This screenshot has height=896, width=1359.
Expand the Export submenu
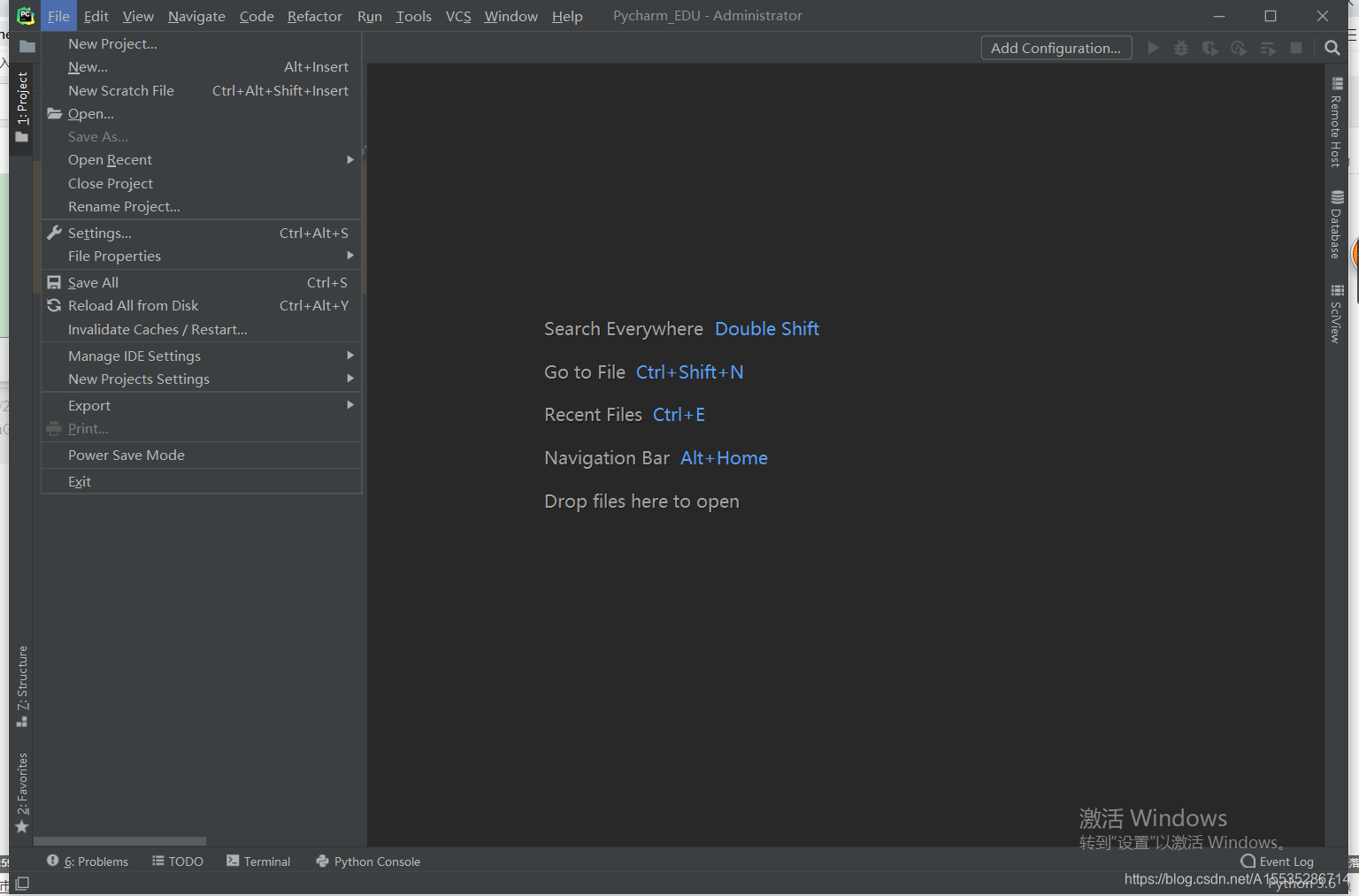click(x=202, y=405)
